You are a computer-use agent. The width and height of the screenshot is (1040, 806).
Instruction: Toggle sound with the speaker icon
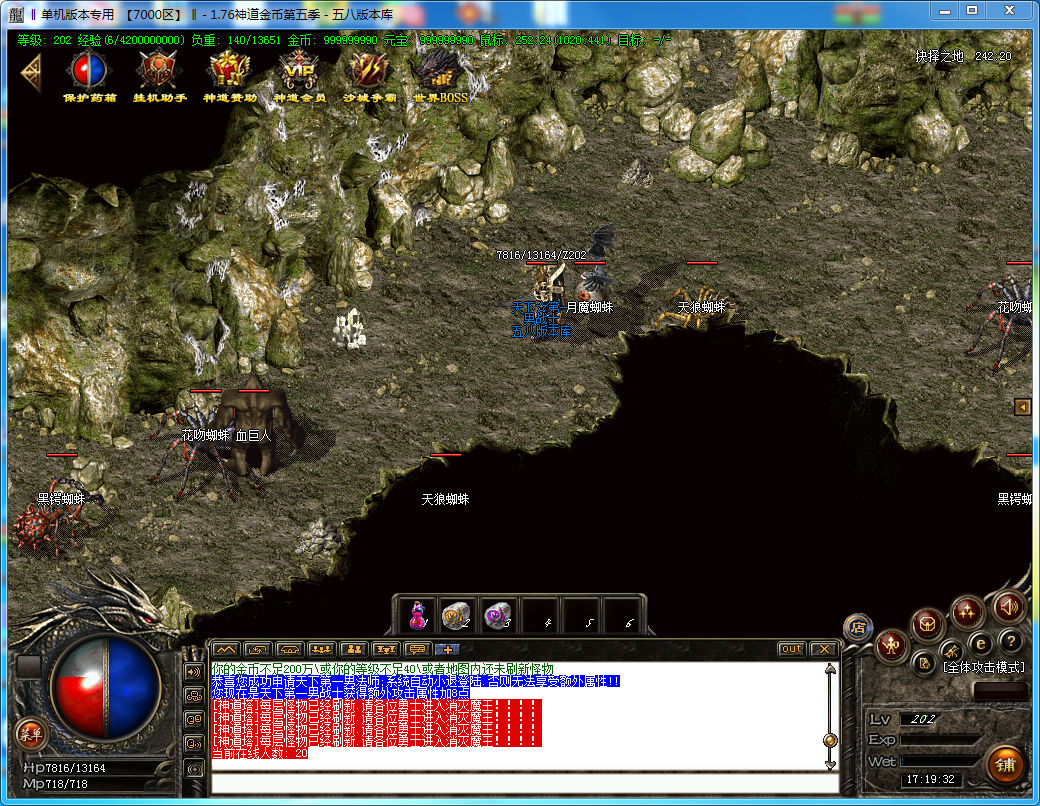point(1008,606)
